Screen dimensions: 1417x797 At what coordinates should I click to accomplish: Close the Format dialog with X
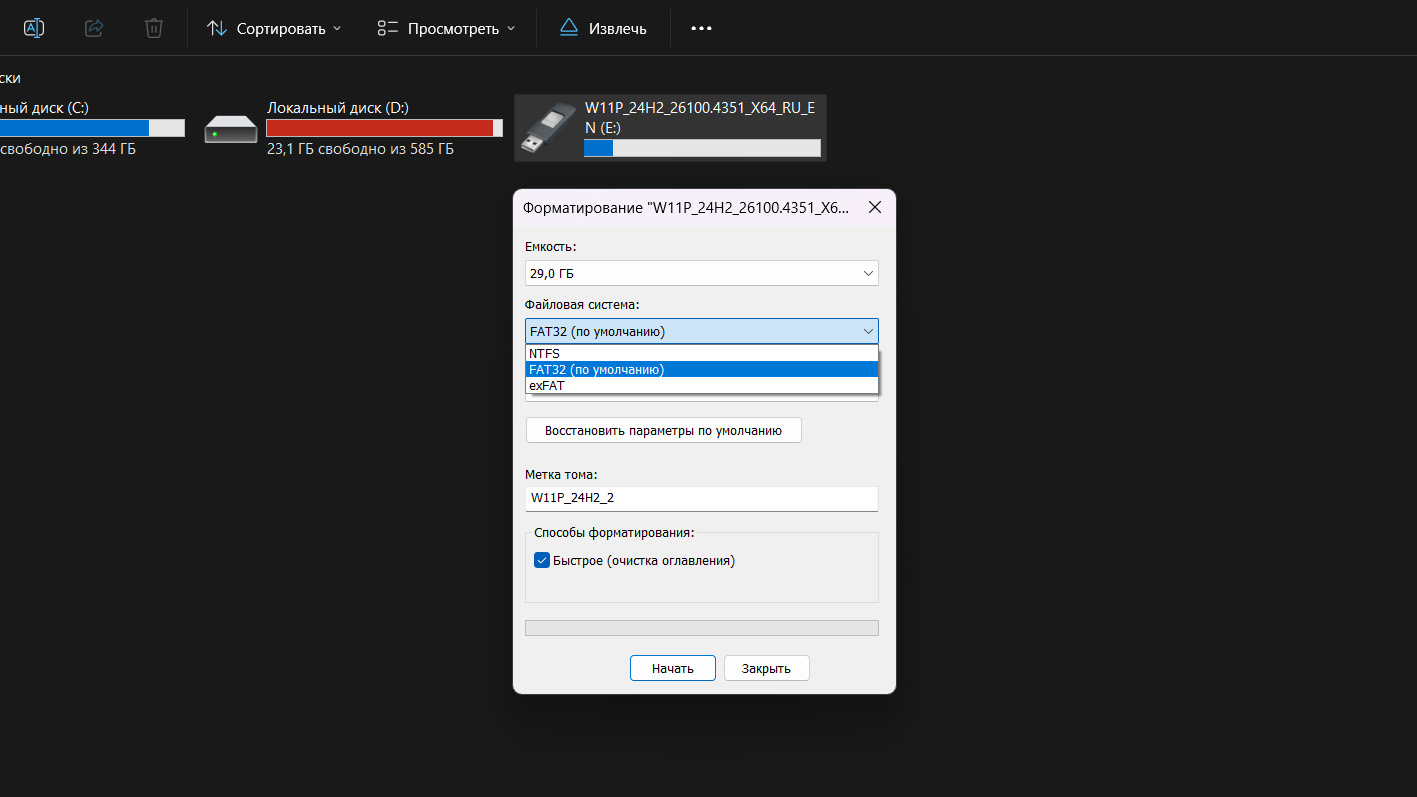(x=874, y=208)
